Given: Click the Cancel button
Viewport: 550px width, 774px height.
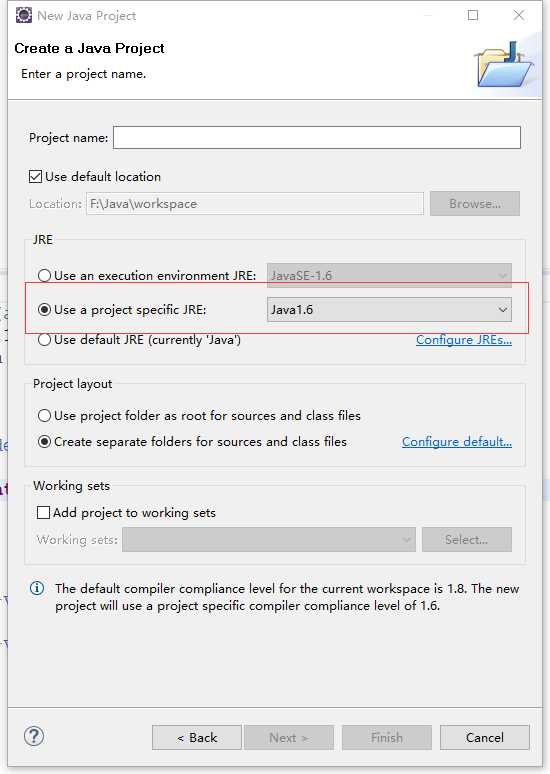Looking at the screenshot, I should point(484,737).
